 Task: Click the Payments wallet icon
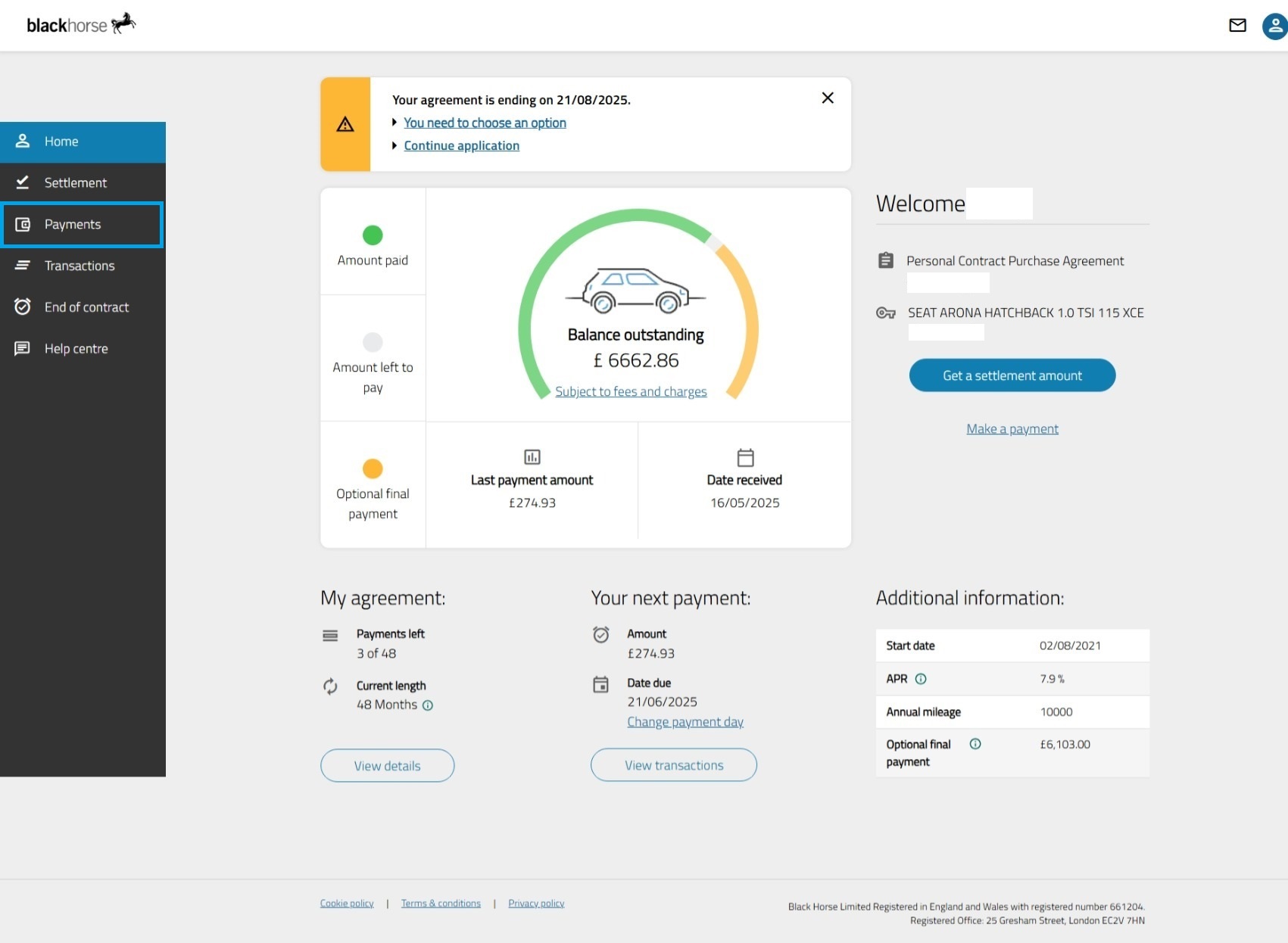coord(23,224)
